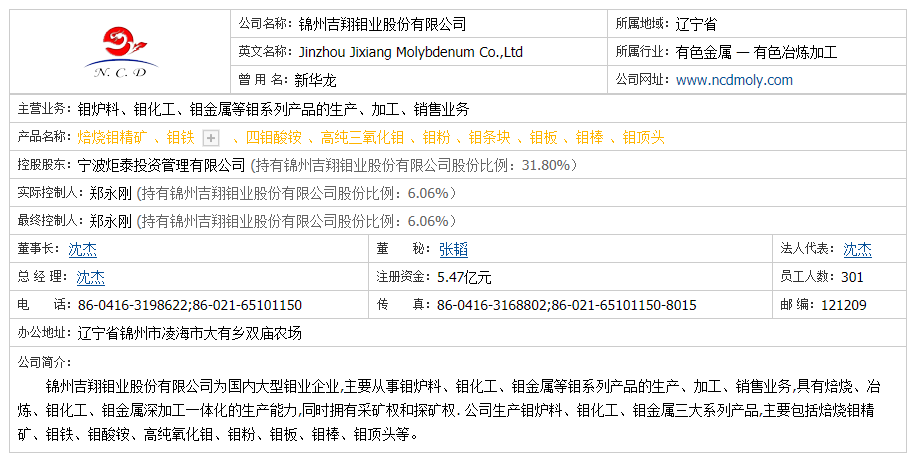Click region value 辽宁省
Screen dimensions: 919x467
pyautogui.click(x=696, y=24)
